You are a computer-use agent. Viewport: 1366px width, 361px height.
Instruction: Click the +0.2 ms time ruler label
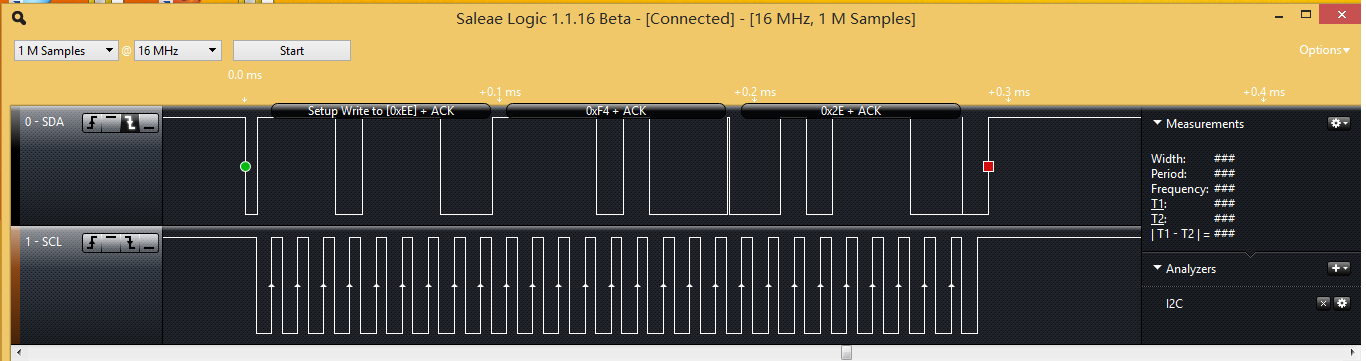pyautogui.click(x=755, y=92)
